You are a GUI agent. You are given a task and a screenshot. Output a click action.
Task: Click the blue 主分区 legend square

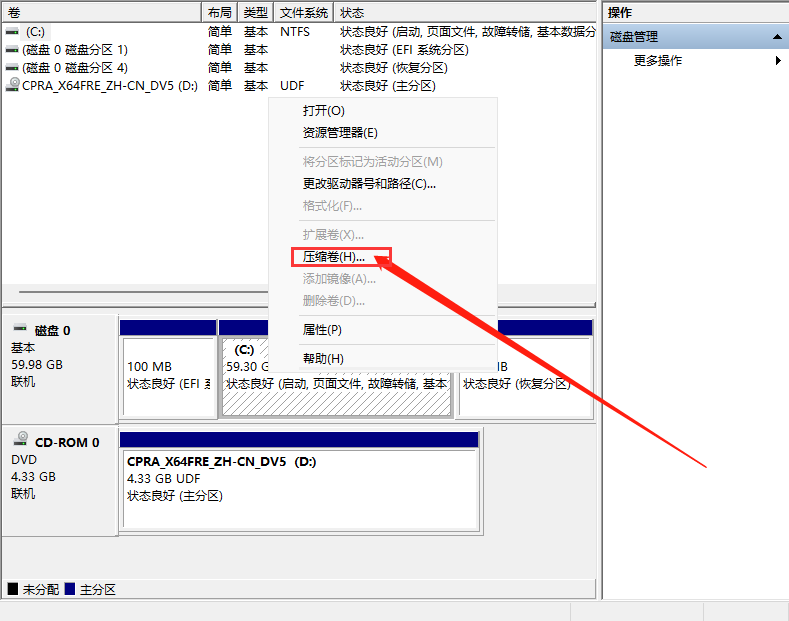pyautogui.click(x=69, y=589)
